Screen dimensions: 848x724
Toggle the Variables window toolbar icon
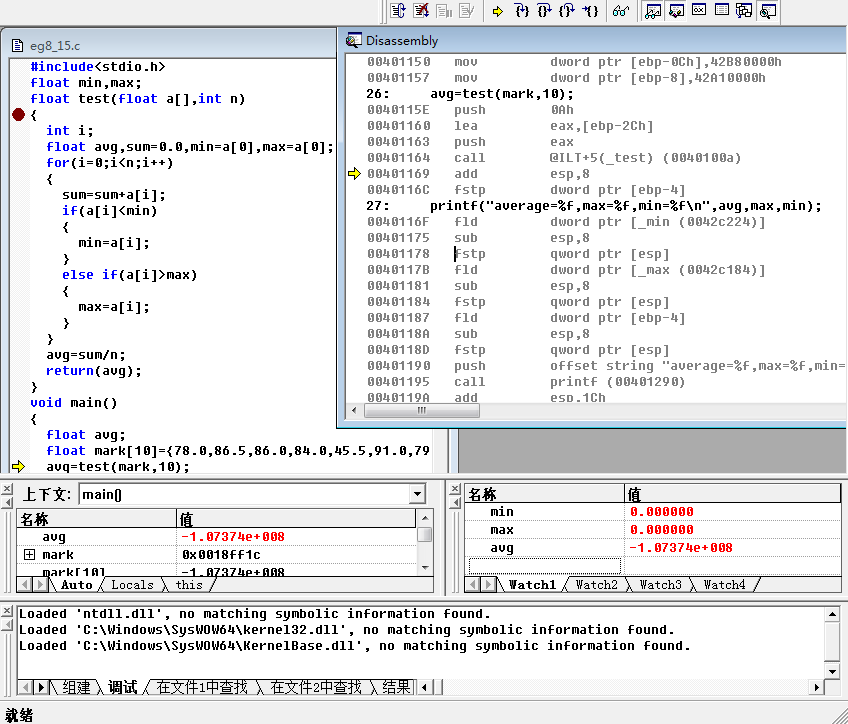[676, 10]
